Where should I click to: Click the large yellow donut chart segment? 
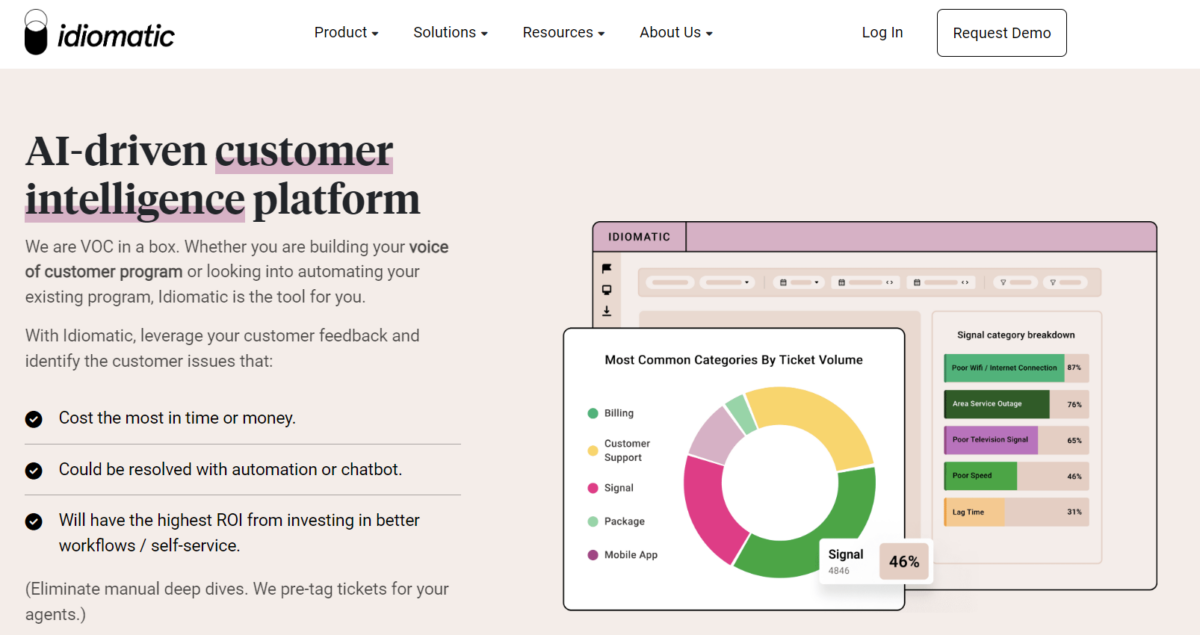click(x=815, y=418)
